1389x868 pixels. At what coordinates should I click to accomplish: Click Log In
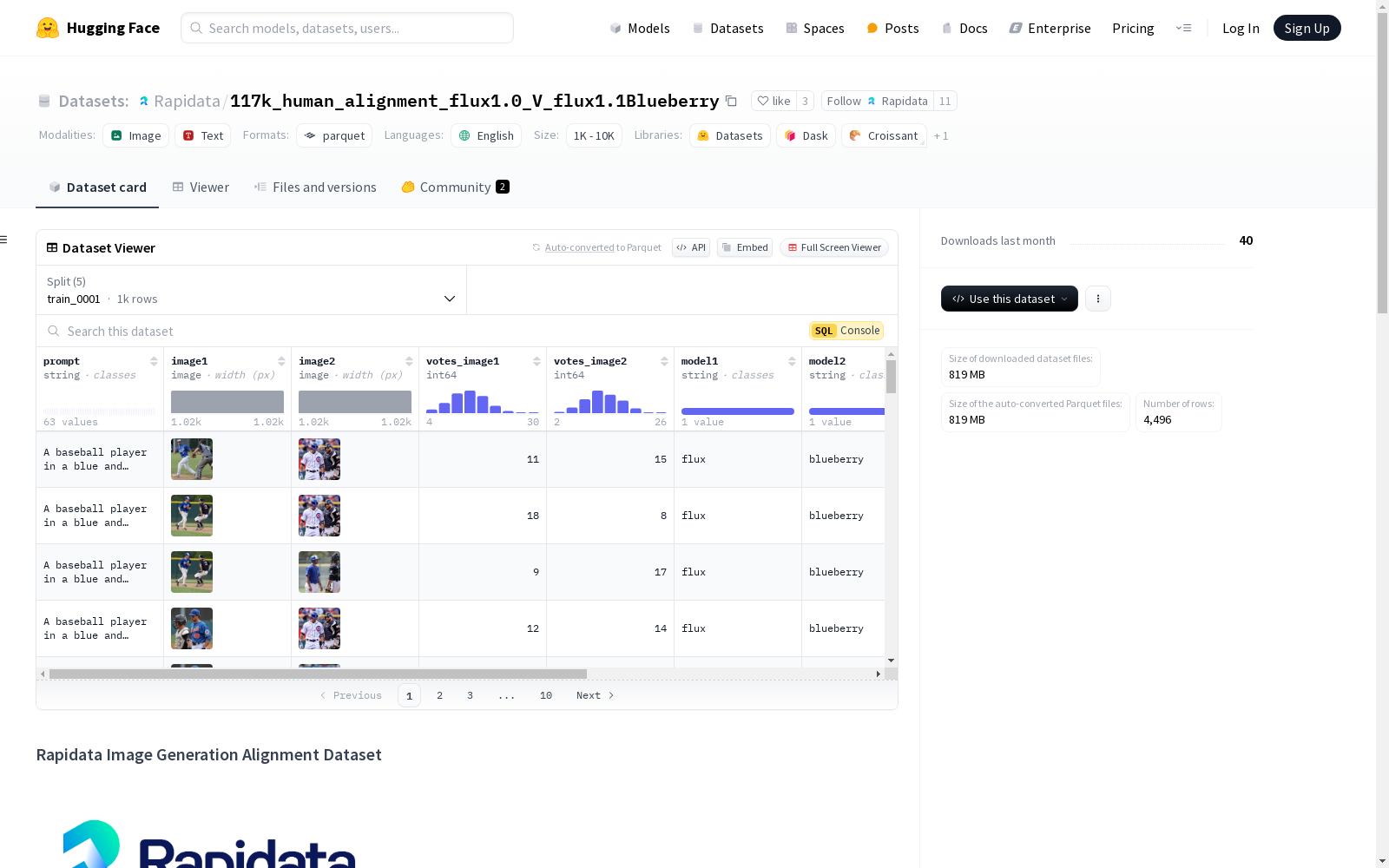1241,28
